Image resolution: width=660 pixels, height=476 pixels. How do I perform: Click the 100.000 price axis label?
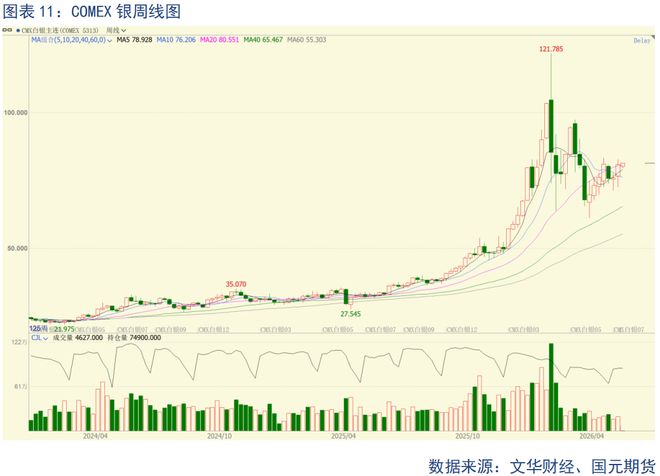point(16,113)
